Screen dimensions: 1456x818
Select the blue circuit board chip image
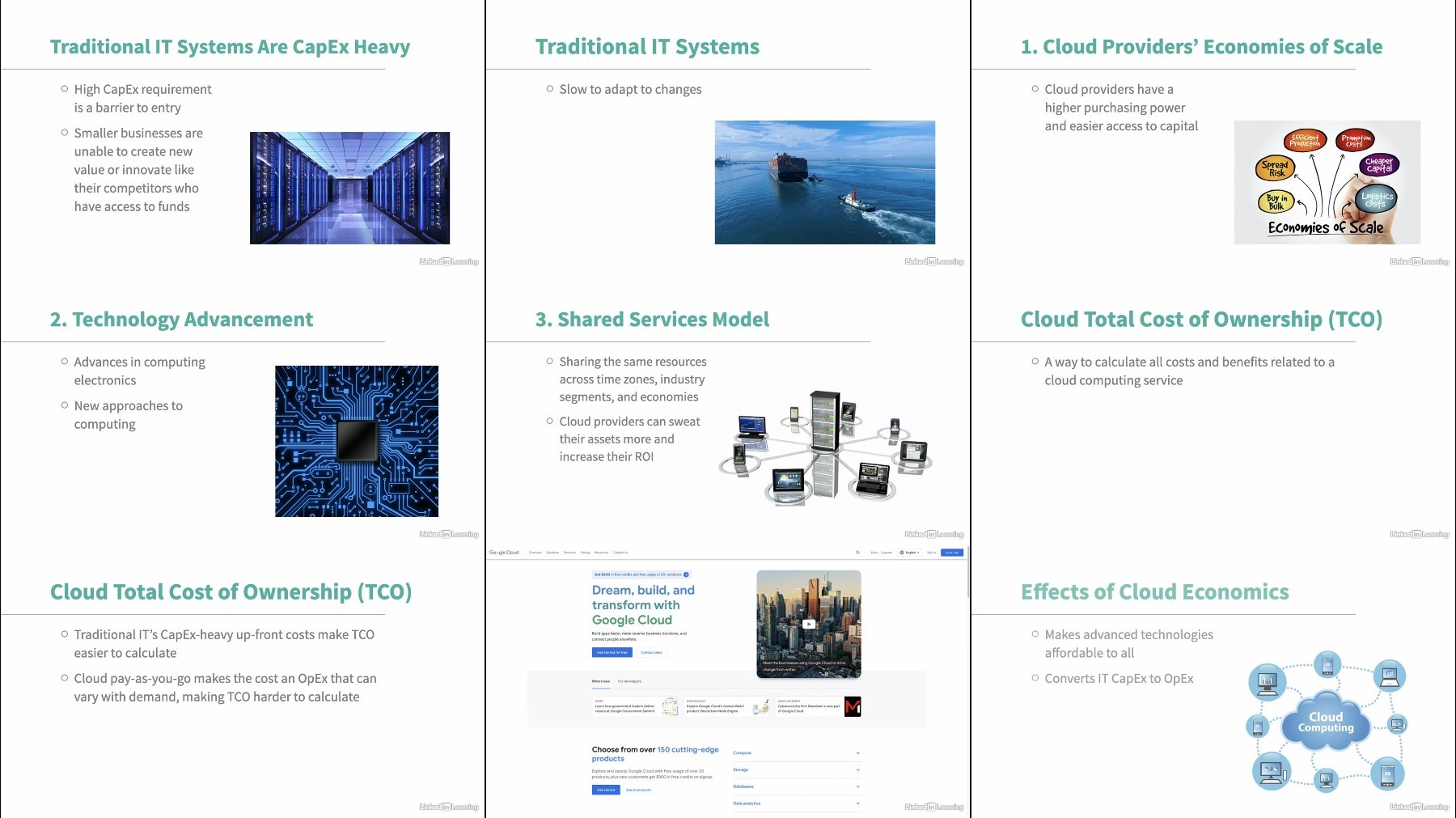pos(357,441)
